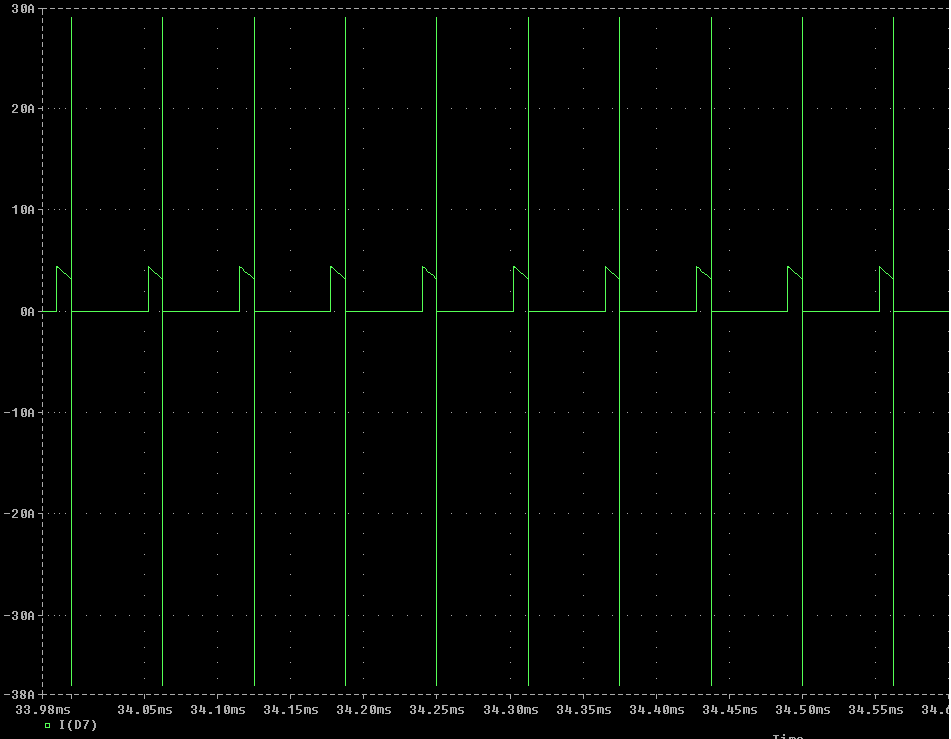Click the 34.25ms time axis label
The width and height of the screenshot is (951, 739).
coord(437,709)
